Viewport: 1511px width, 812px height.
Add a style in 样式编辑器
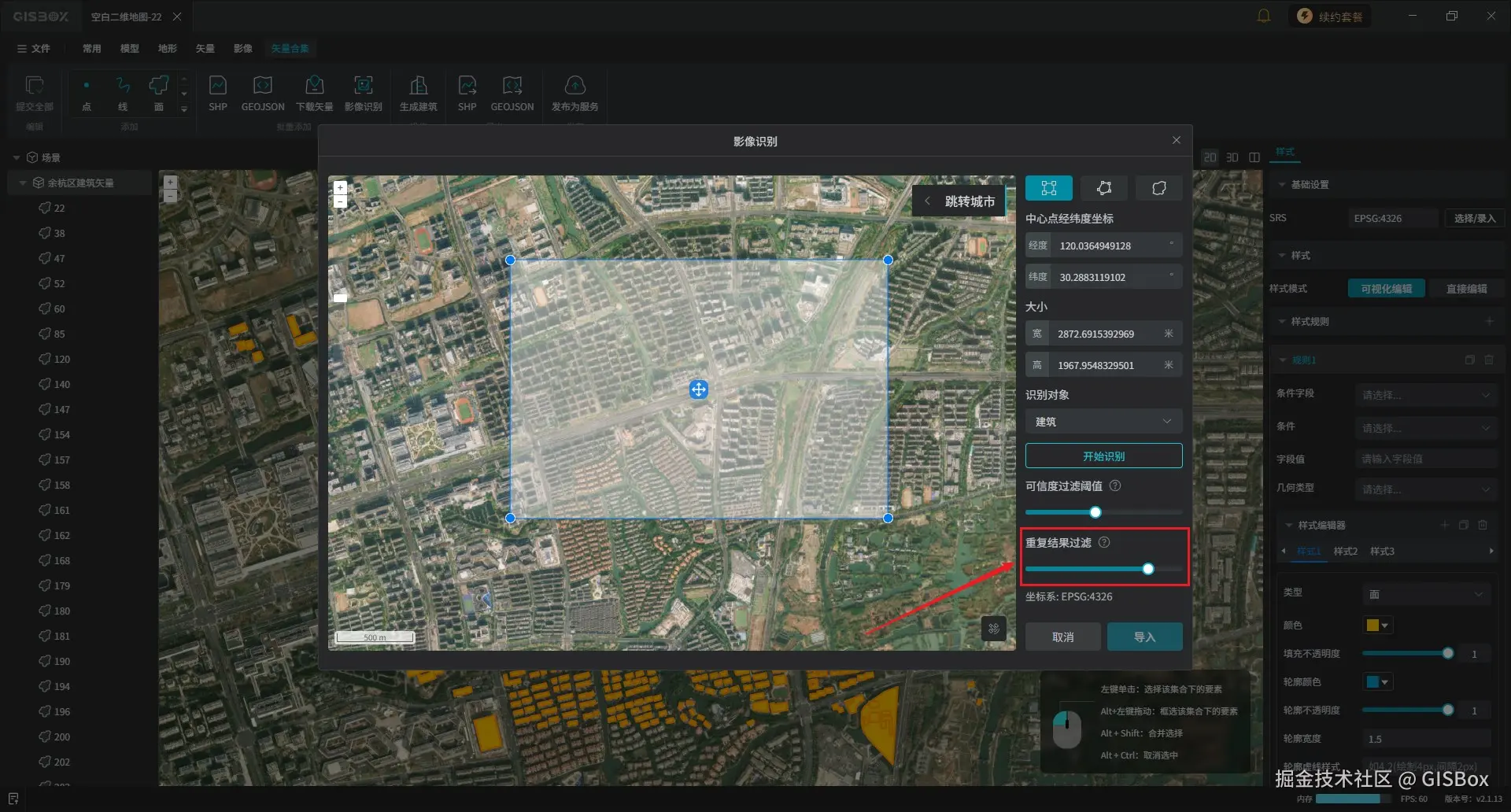click(1445, 525)
